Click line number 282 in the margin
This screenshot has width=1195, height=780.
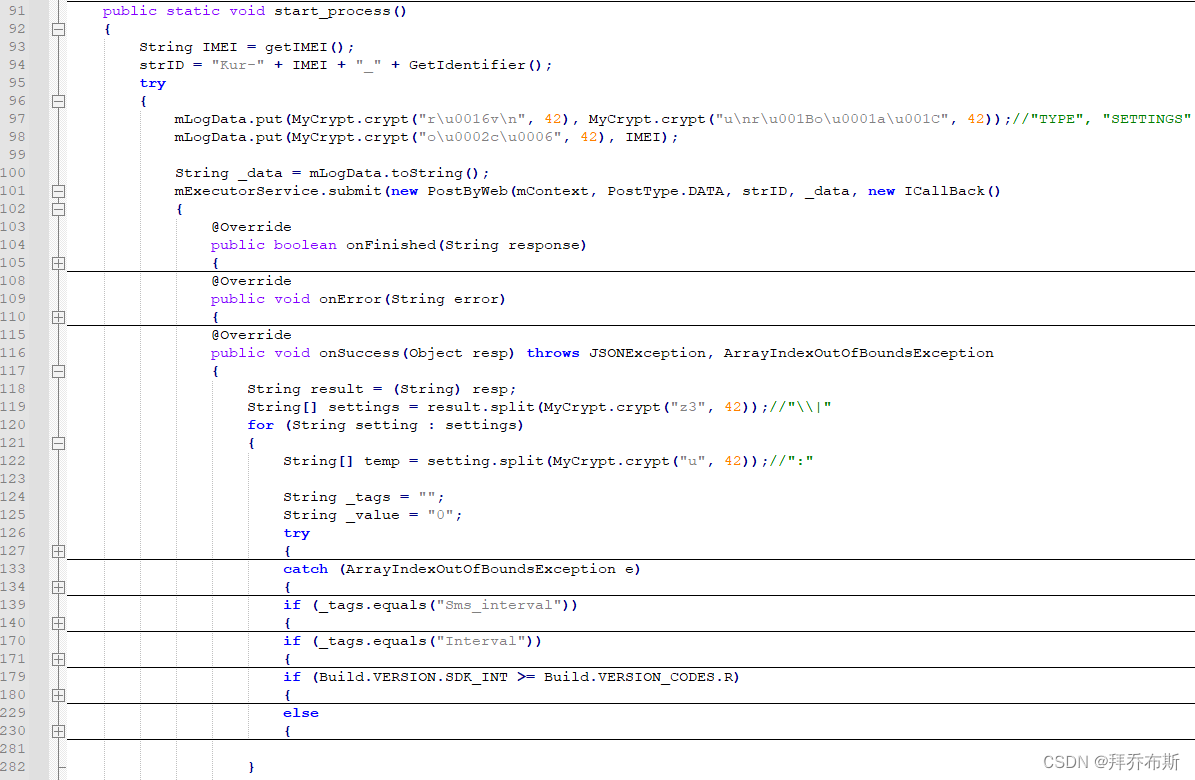coord(13,766)
